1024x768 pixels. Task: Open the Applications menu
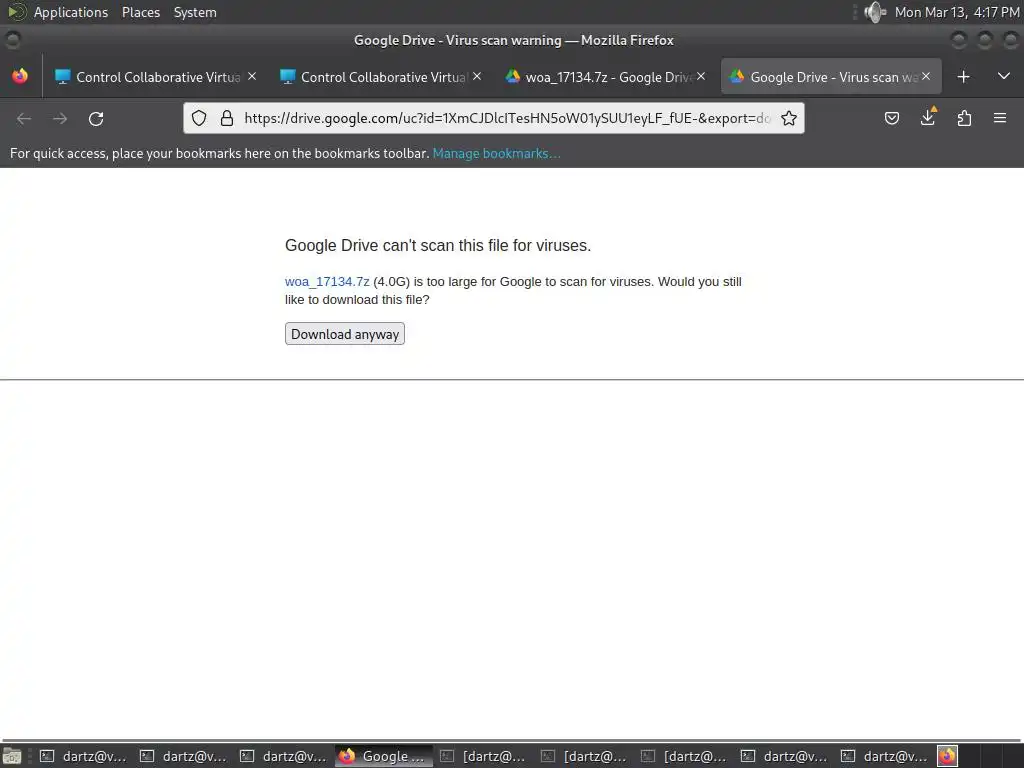click(x=71, y=12)
